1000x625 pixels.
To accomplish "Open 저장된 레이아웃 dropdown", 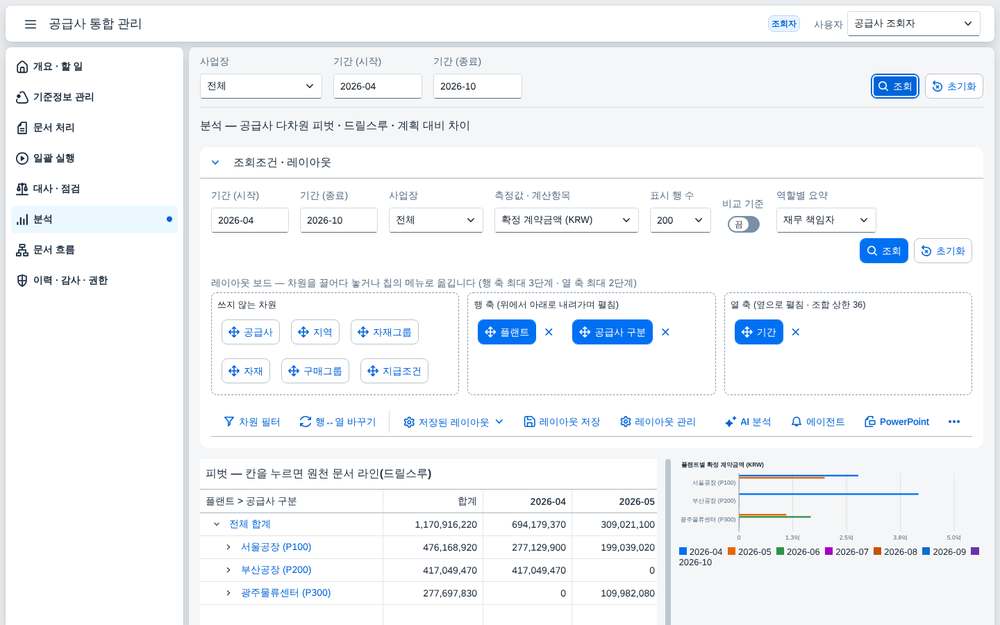I will tap(453, 422).
